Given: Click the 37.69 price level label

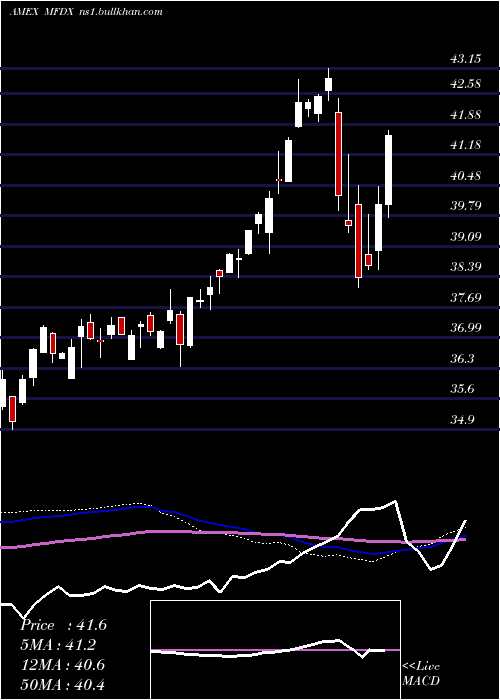Looking at the screenshot, I should (x=466, y=298).
